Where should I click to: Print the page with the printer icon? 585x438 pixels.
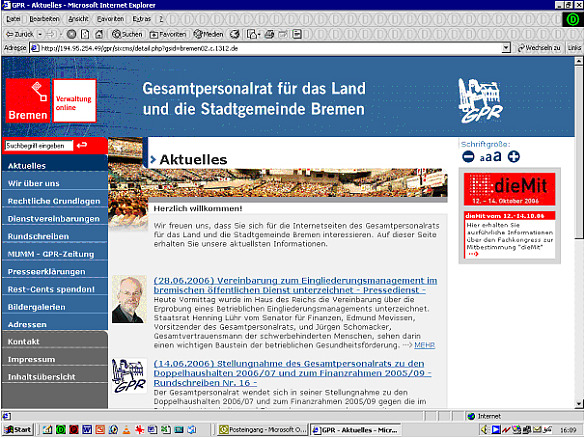click(269, 34)
